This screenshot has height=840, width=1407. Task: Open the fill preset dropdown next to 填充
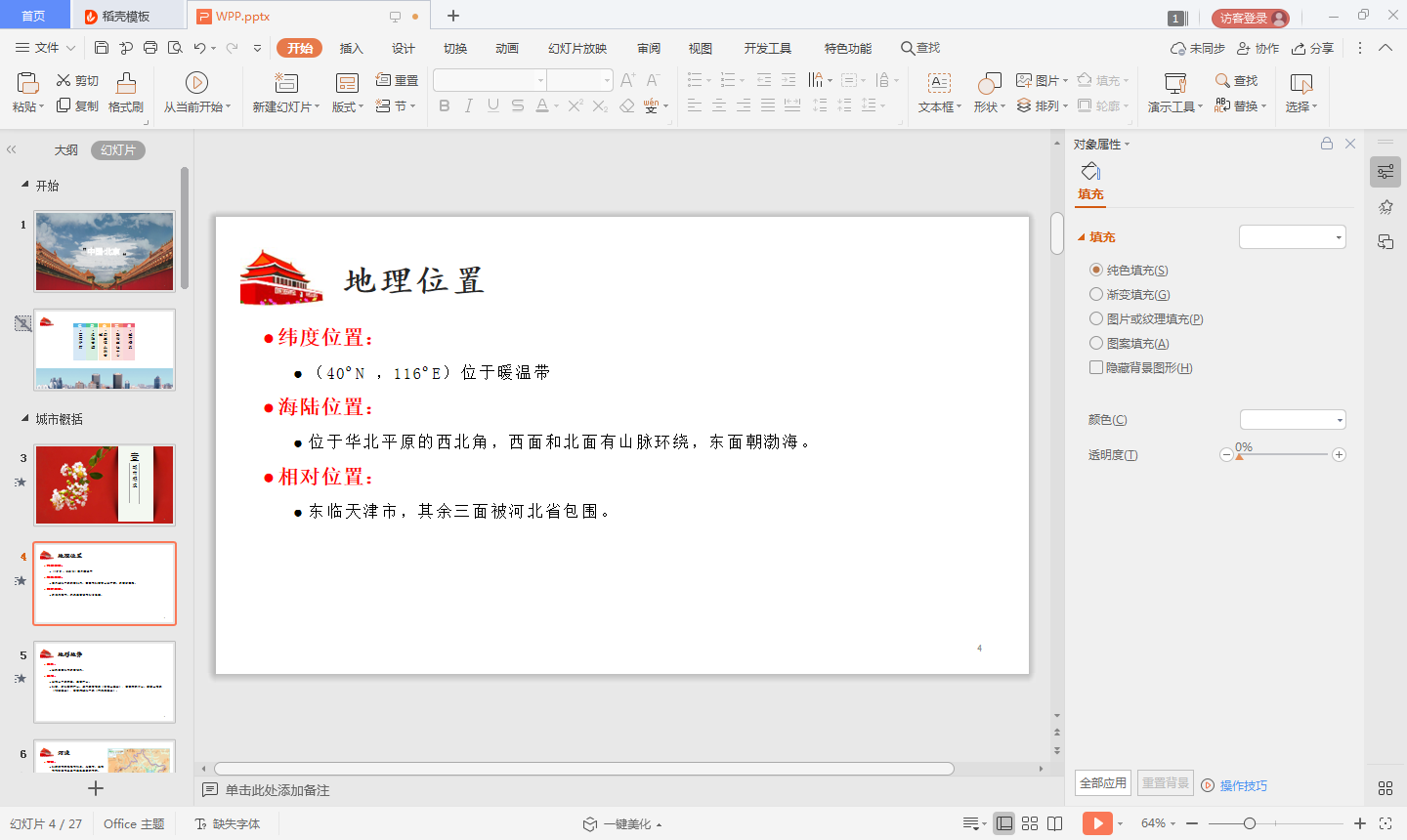tap(1293, 237)
